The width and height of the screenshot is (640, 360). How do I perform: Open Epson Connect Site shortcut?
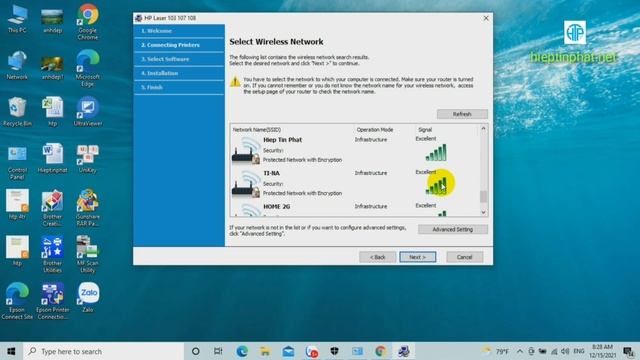coord(17,301)
